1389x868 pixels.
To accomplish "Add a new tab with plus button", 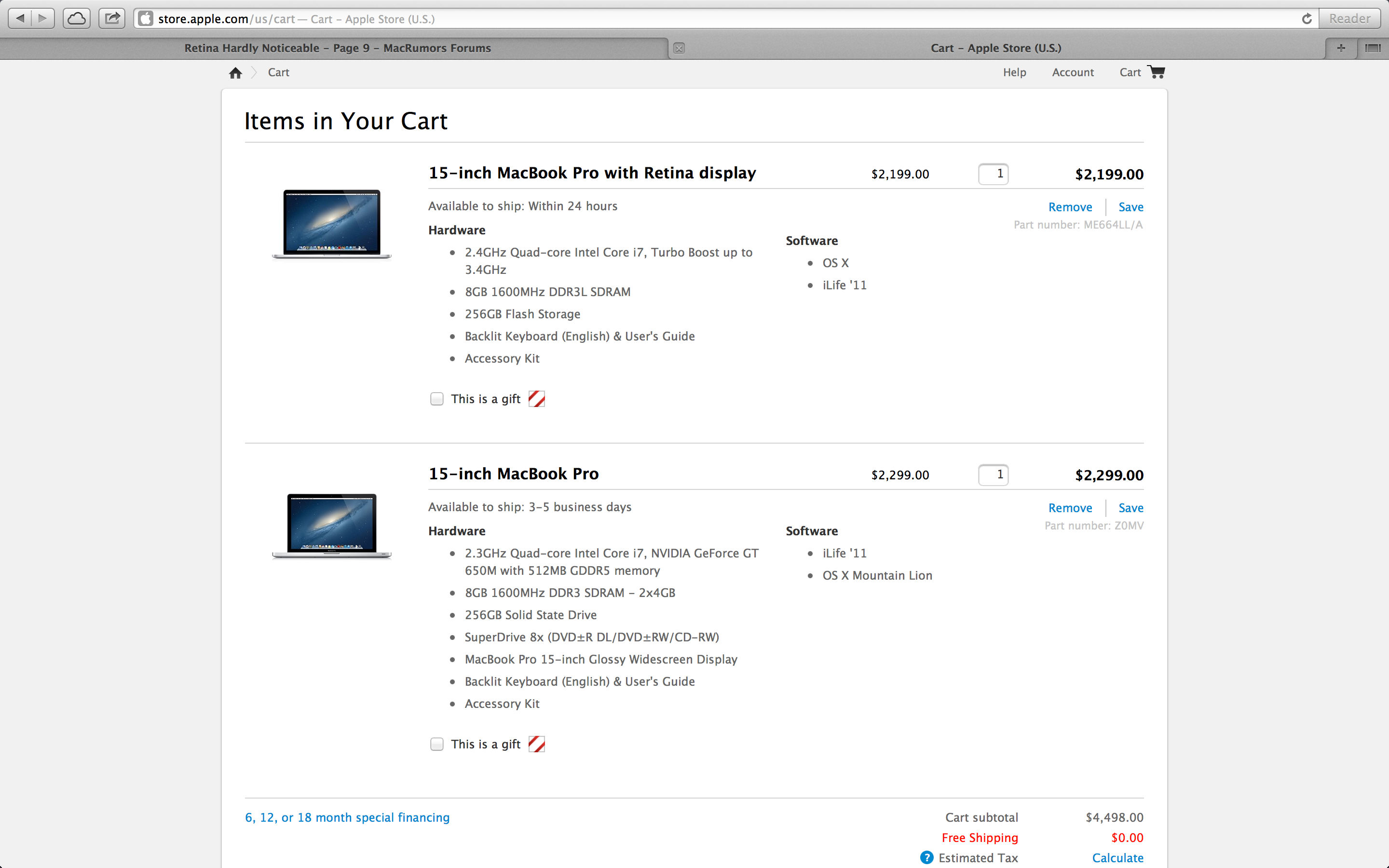I will [x=1341, y=48].
